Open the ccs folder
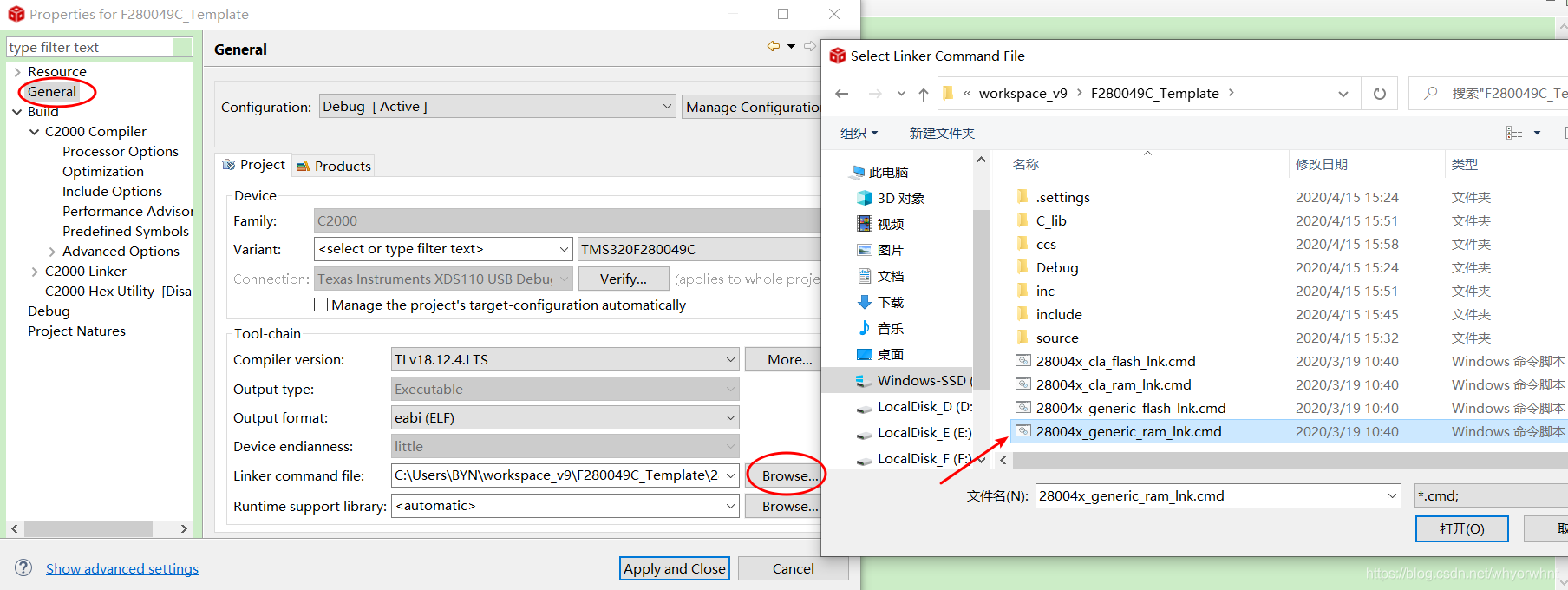Viewport: 1568px width, 590px height. 1045,244
